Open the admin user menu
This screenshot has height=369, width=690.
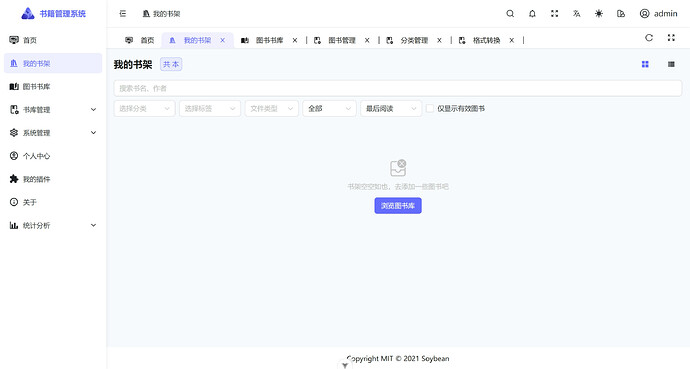[x=658, y=14]
